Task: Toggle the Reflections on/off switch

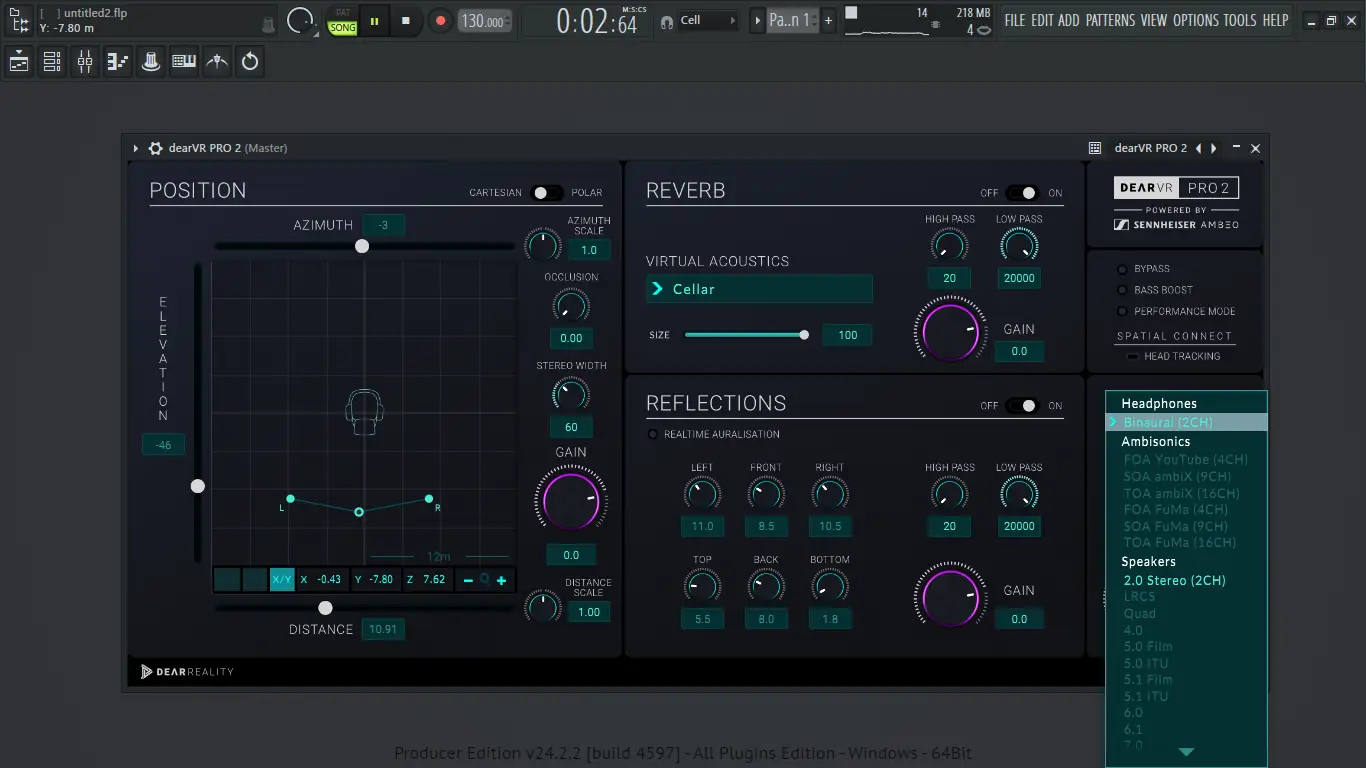Action: (x=1022, y=406)
